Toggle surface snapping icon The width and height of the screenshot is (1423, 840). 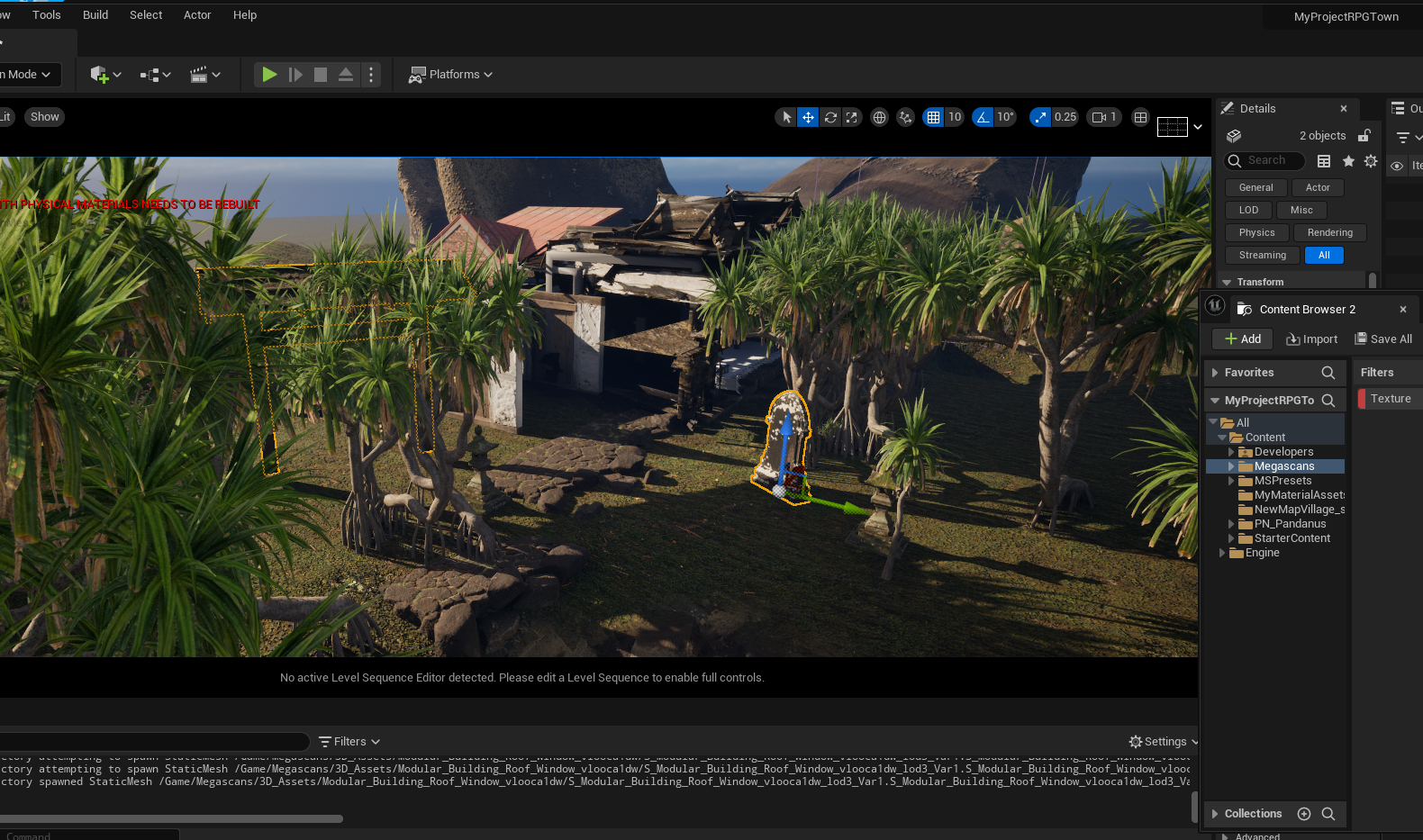pos(906,117)
